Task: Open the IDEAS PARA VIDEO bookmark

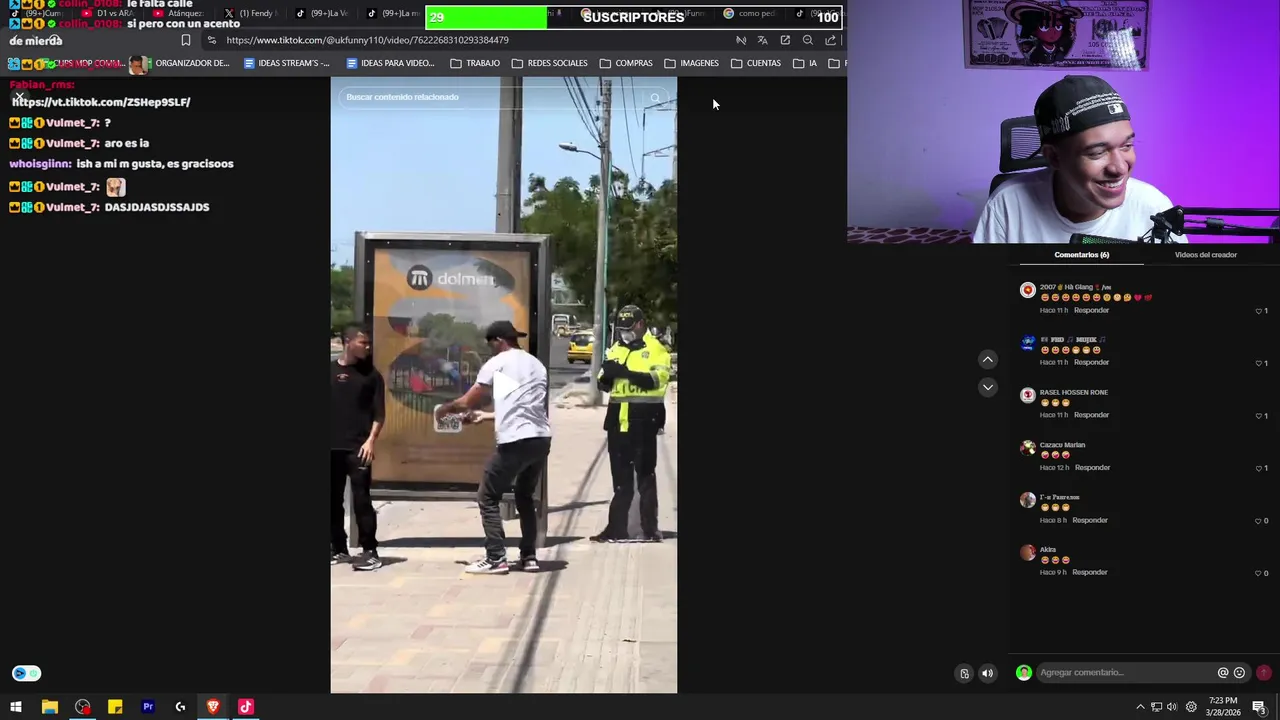Action: [x=390, y=63]
